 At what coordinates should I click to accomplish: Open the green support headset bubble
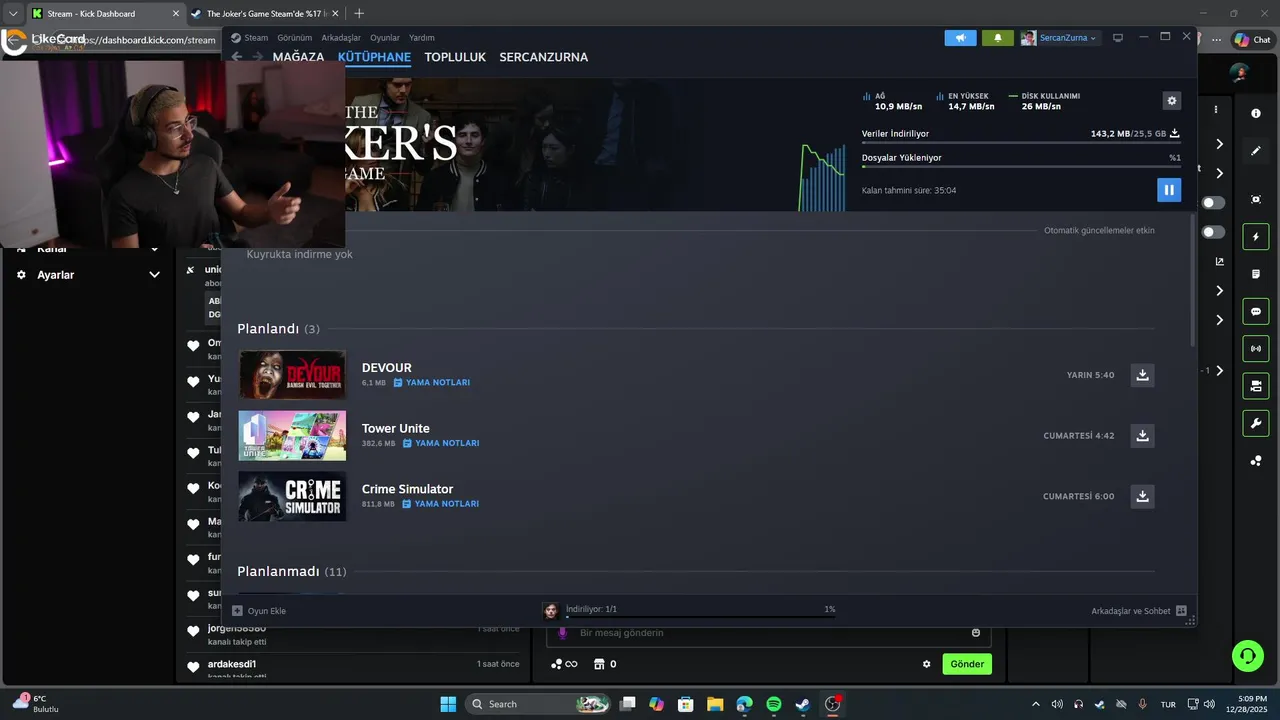coord(1247,656)
